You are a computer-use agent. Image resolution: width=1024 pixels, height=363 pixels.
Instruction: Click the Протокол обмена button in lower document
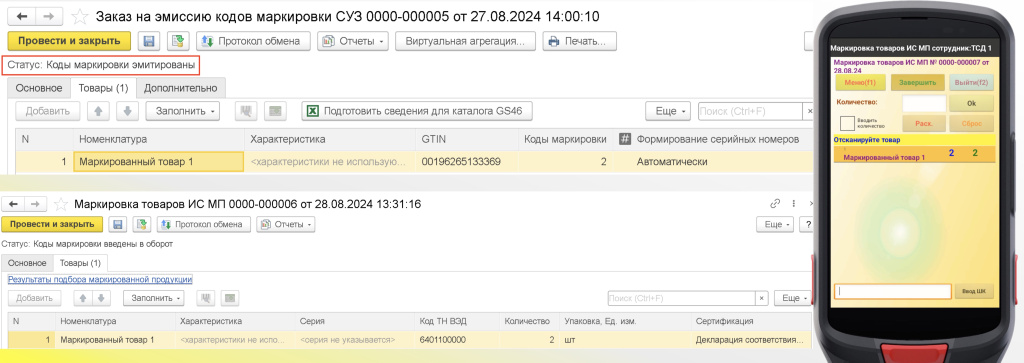202,224
